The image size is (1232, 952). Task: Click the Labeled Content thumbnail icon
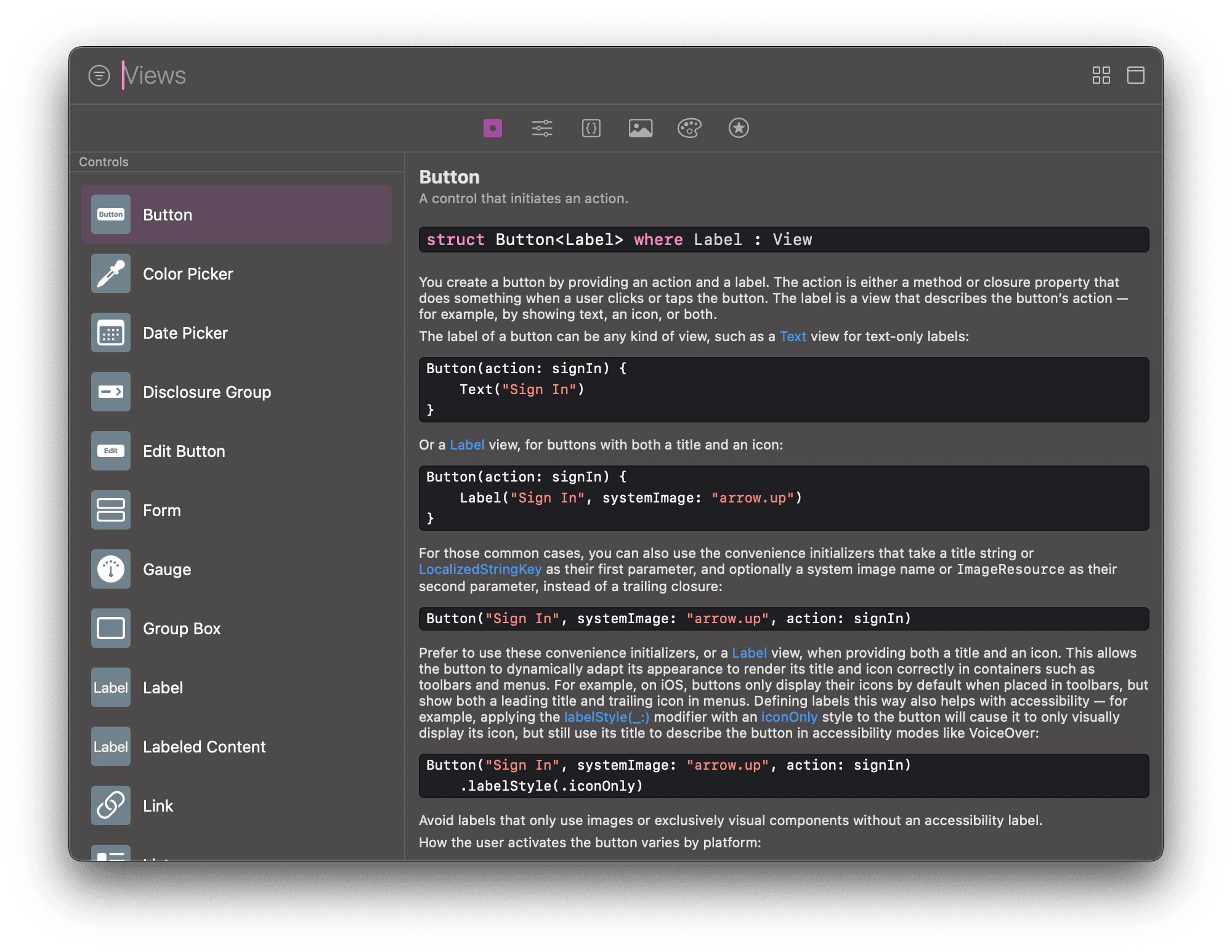point(111,746)
